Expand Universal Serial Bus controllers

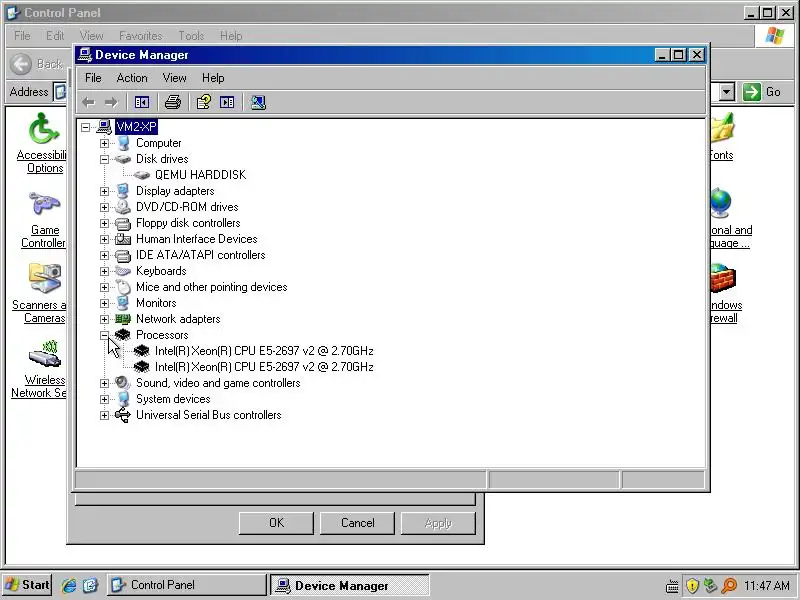(104, 415)
